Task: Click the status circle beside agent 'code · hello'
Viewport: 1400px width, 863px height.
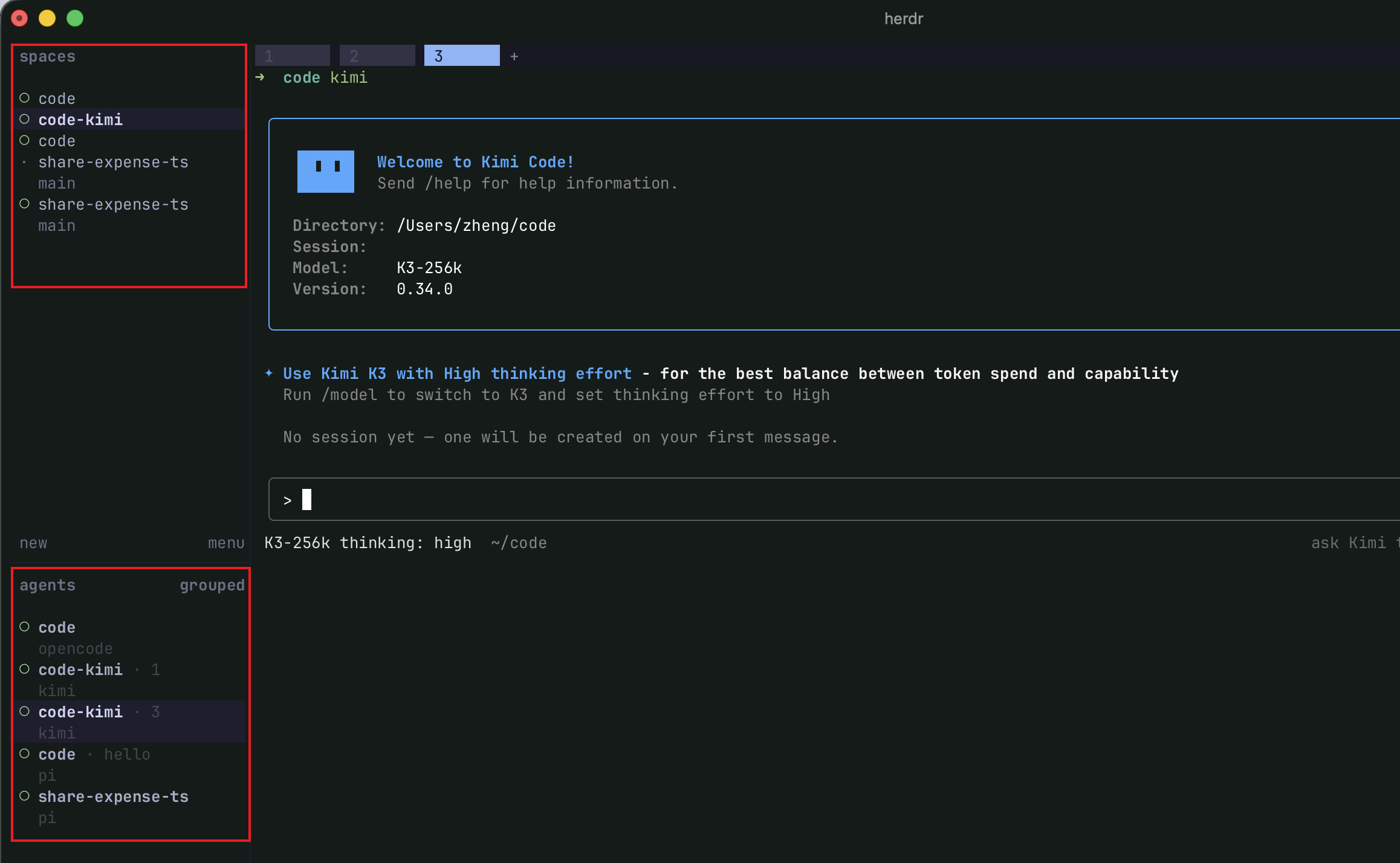Action: [x=25, y=754]
